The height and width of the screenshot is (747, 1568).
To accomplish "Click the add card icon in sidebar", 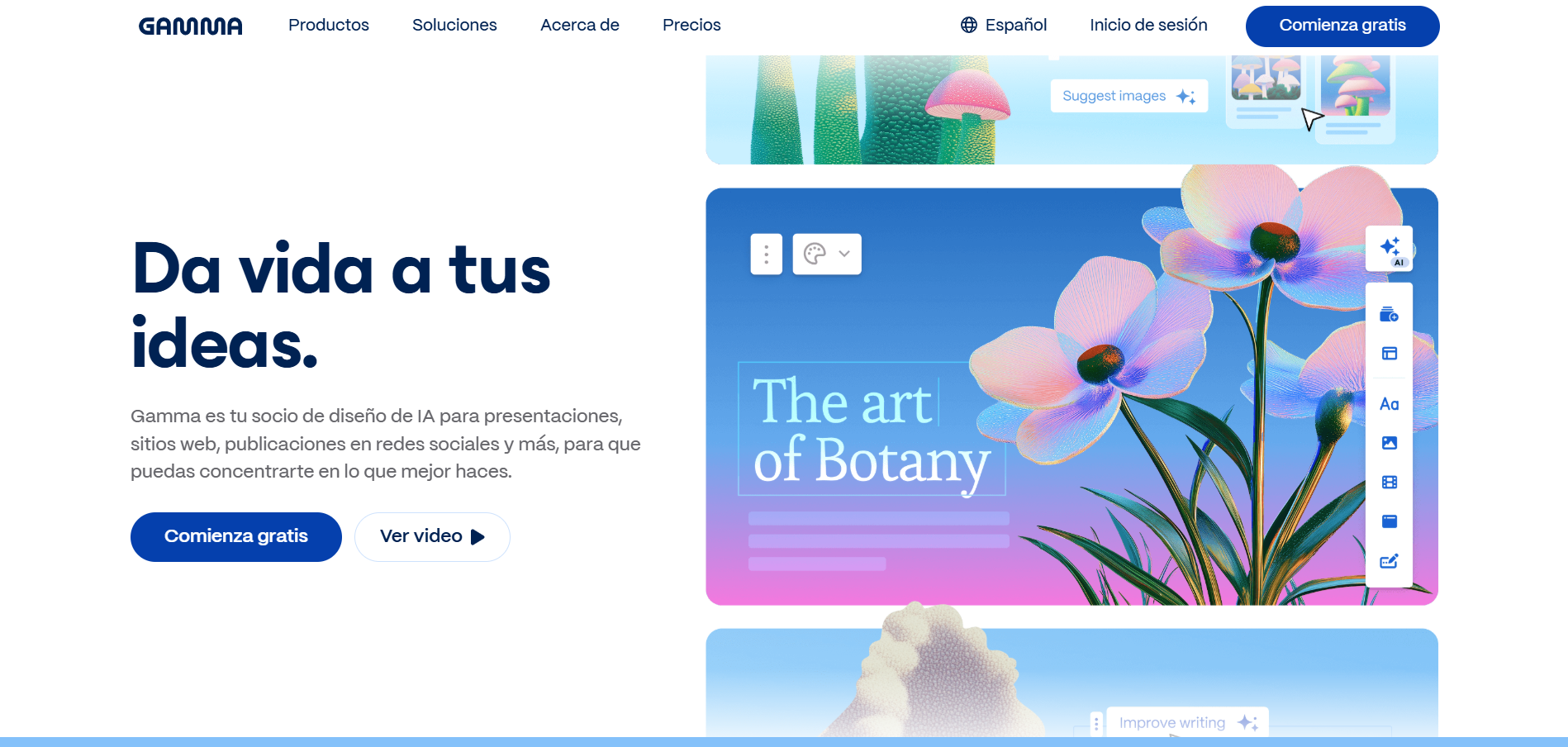I will coord(1389,315).
